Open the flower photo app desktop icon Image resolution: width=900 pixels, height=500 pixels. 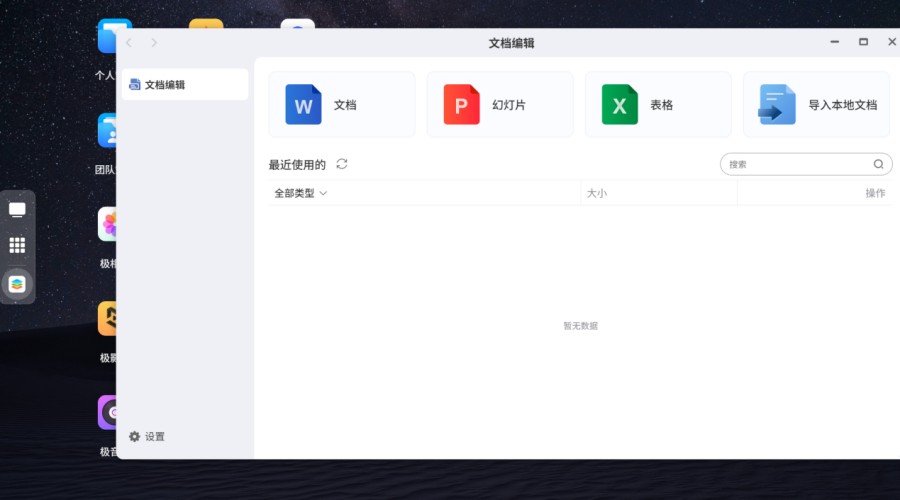click(107, 224)
